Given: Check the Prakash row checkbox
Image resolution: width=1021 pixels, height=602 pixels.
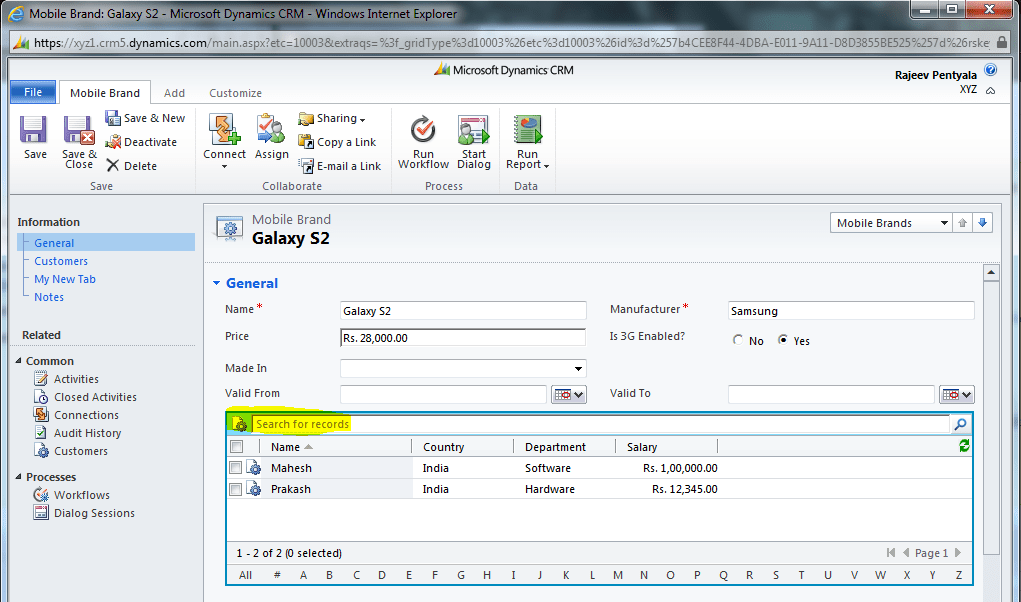Looking at the screenshot, I should [236, 489].
